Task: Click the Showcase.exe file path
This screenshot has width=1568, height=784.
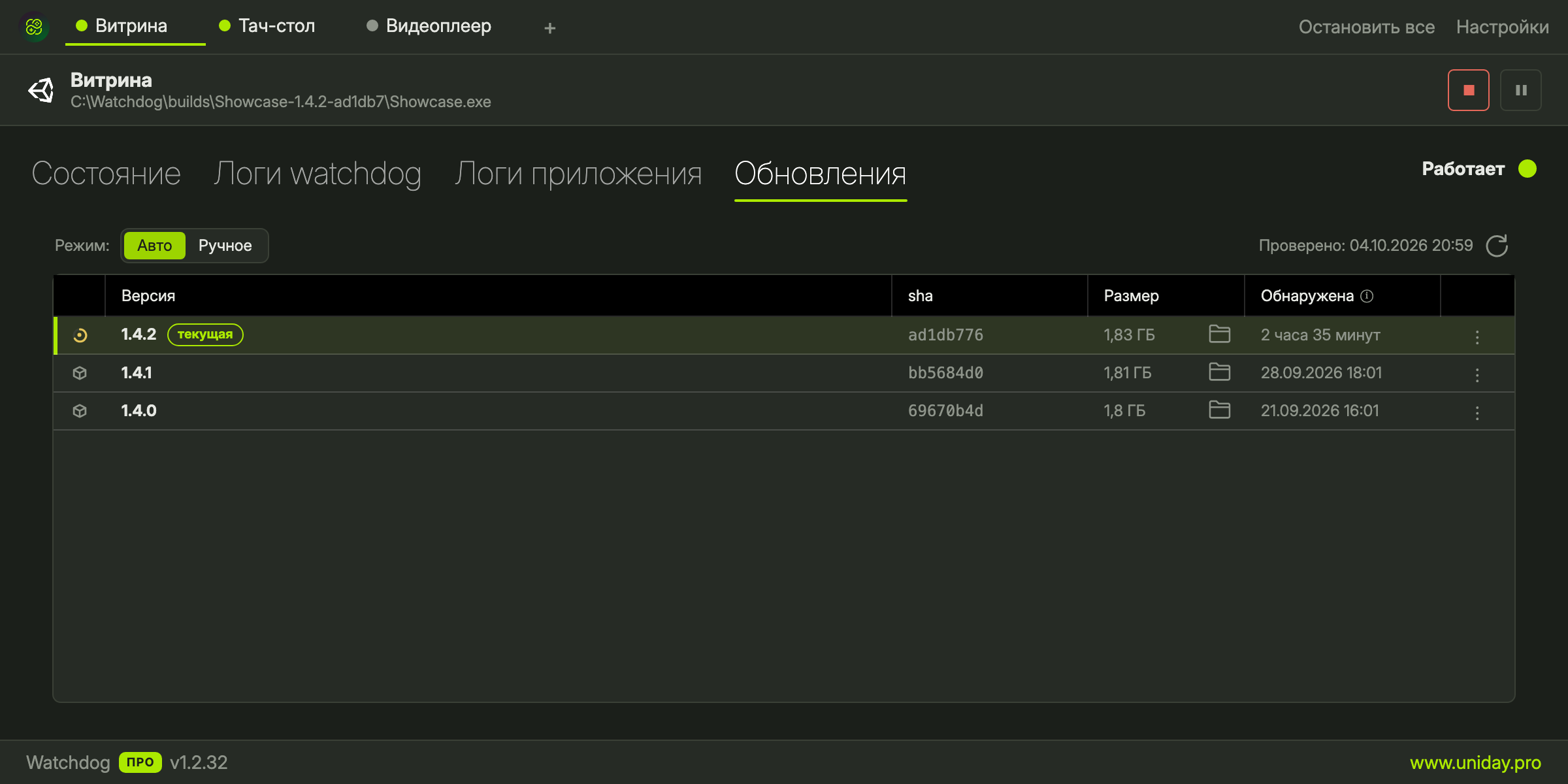Action: point(280,102)
